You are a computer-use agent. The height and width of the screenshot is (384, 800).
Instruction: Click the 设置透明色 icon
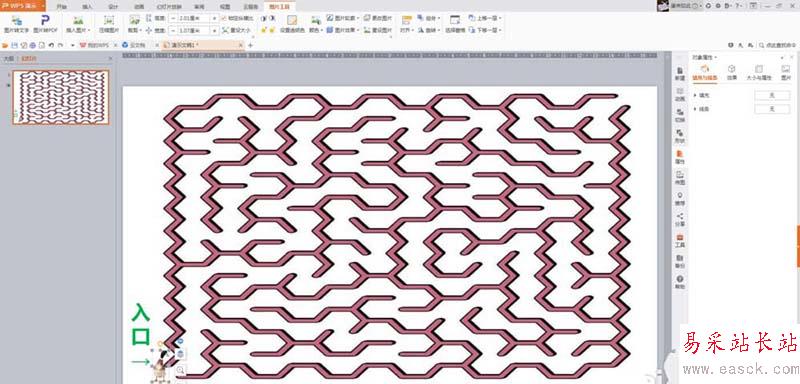(292, 21)
